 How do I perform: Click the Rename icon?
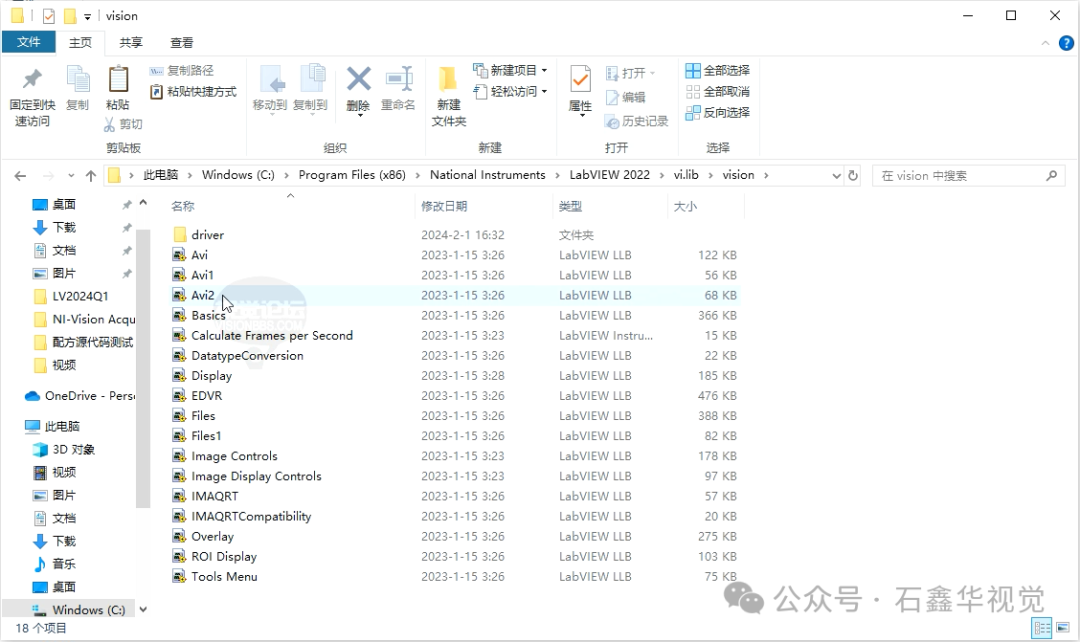click(x=399, y=79)
